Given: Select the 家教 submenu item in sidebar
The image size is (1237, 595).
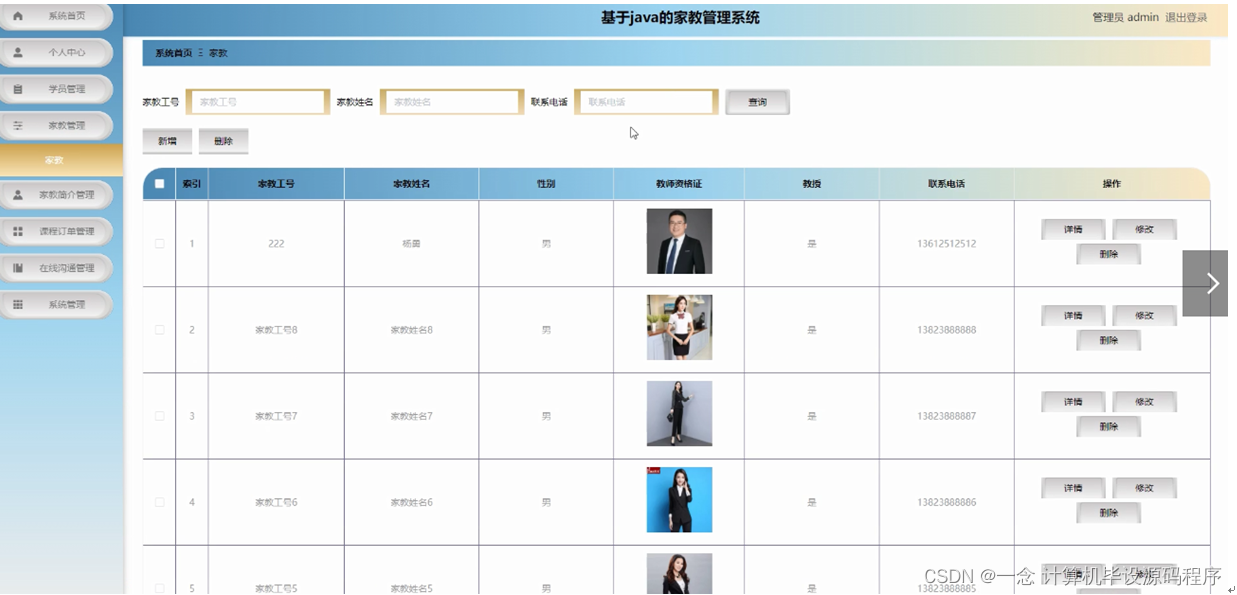Looking at the screenshot, I should tap(61, 160).
